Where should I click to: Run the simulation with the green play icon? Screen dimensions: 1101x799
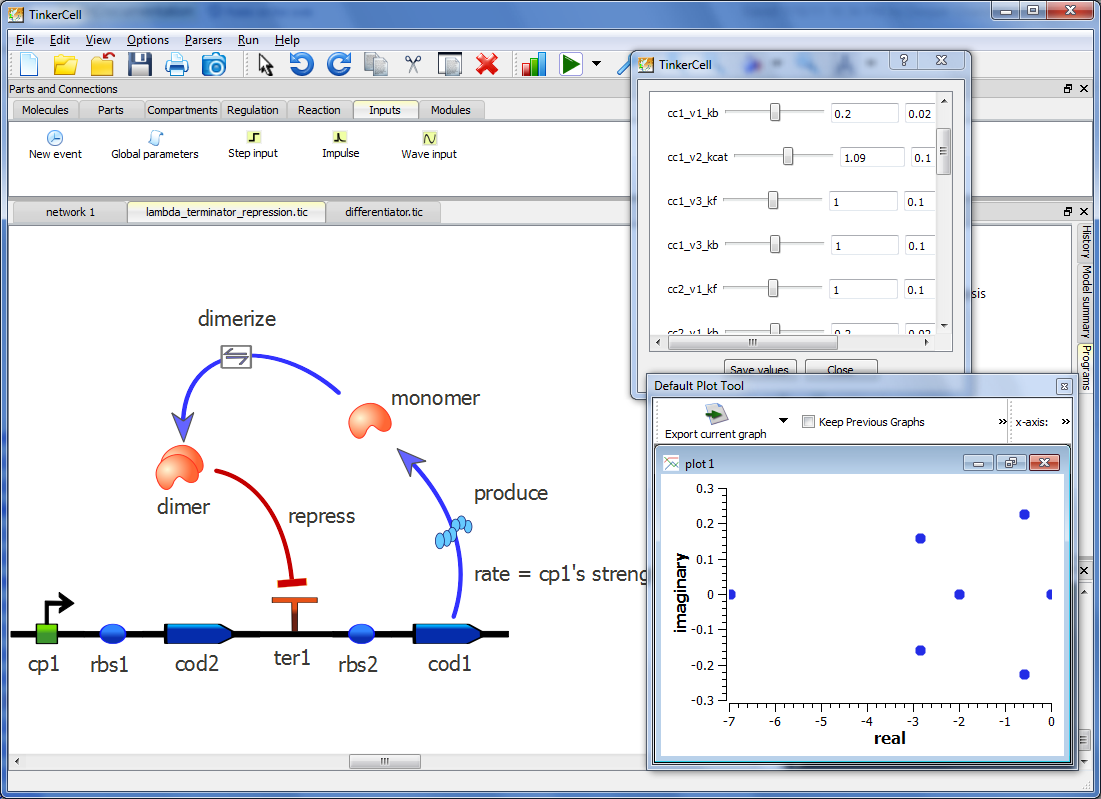click(571, 63)
